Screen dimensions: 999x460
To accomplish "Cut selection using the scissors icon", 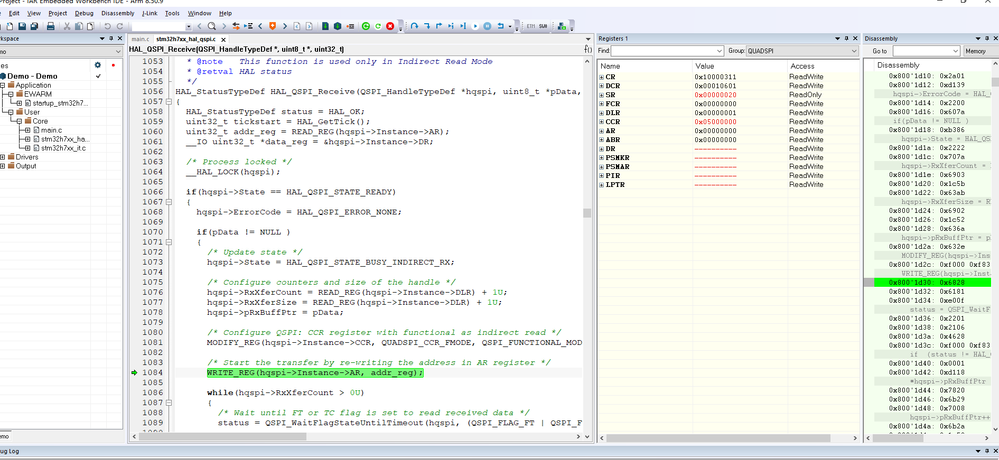I will [x=67, y=26].
